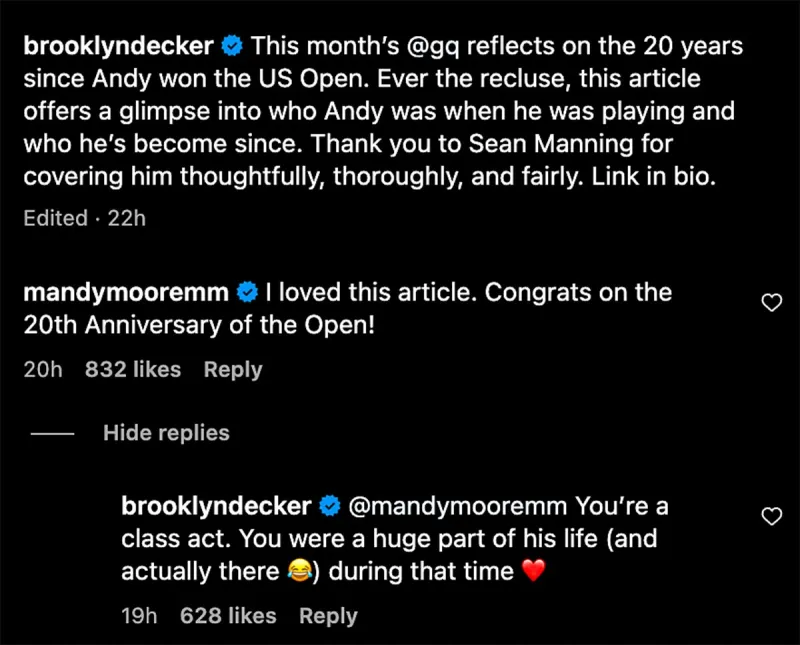Click the 832 likes count

pyautogui.click(x=133, y=370)
